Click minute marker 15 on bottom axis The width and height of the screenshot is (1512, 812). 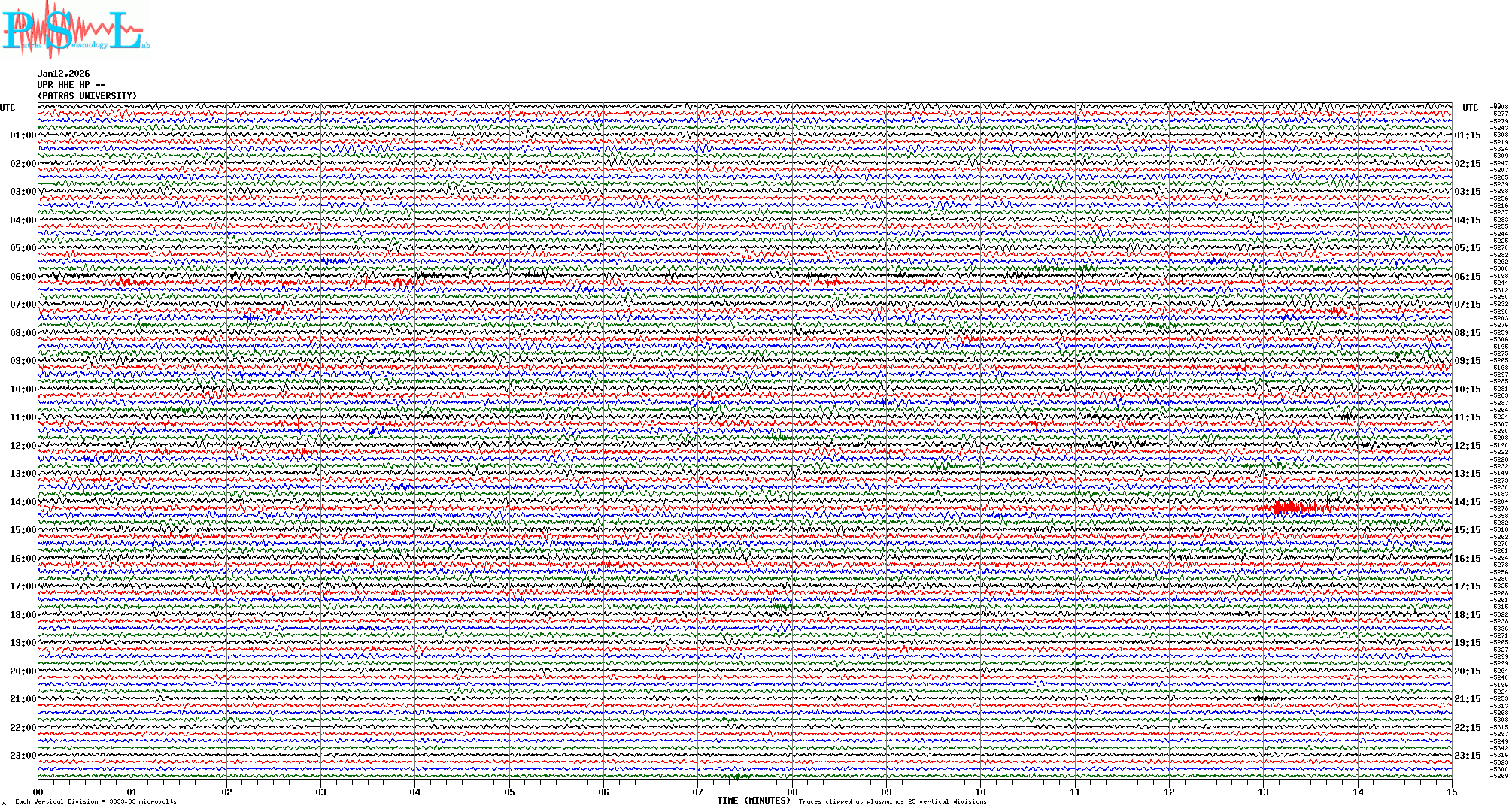1452,792
